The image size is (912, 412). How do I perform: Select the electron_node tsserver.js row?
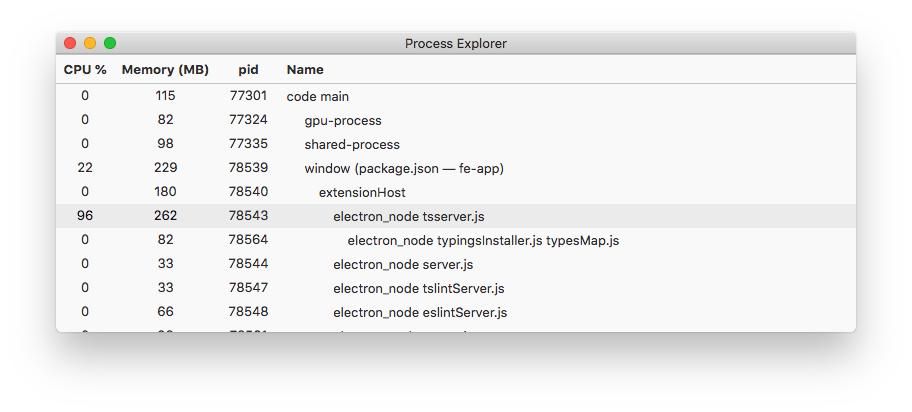[408, 216]
